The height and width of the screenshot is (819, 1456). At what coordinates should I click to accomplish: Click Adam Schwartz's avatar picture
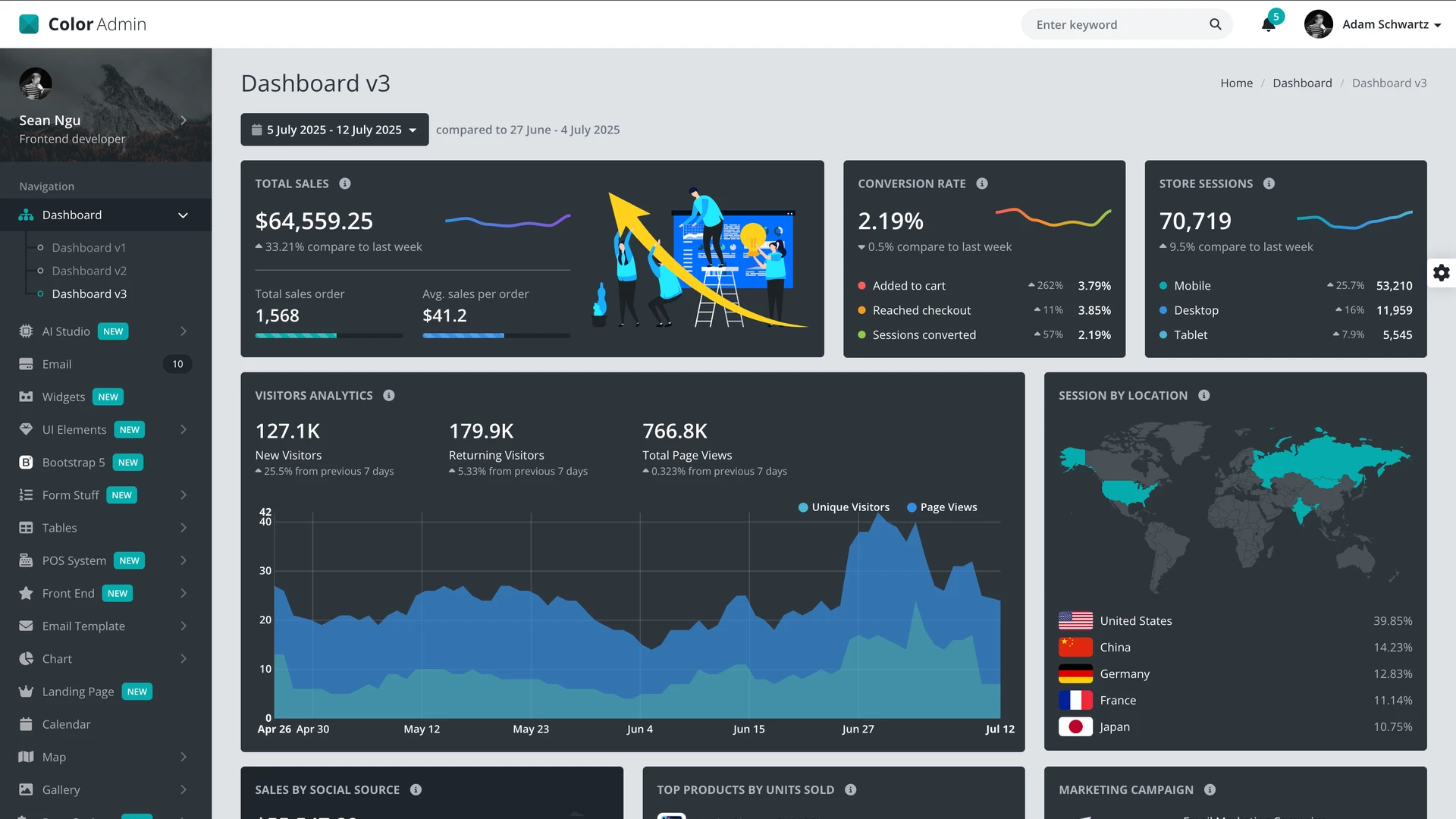point(1319,24)
